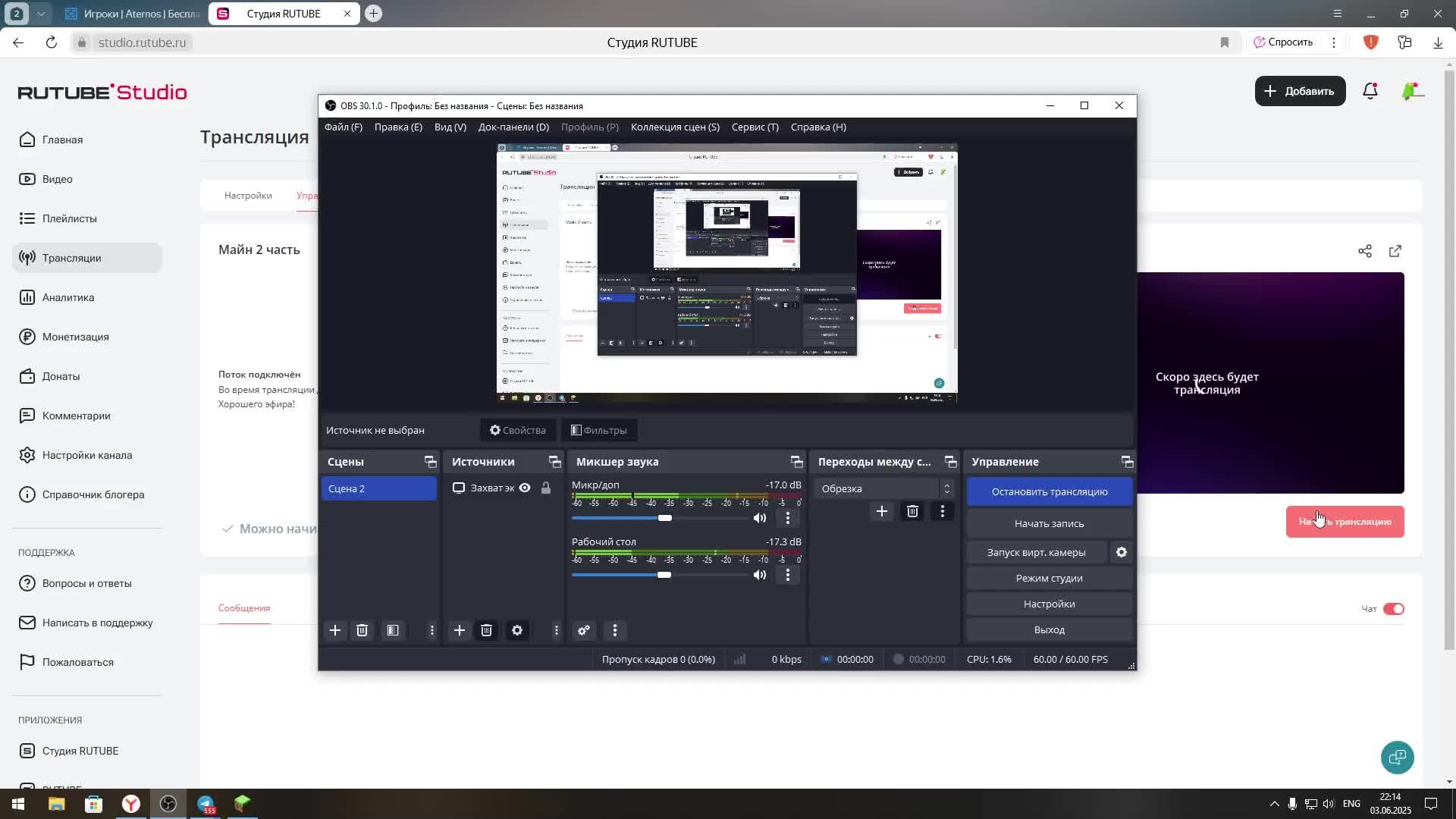Mute the Микр/доп audio channel
This screenshot has height=819, width=1456.
(x=760, y=518)
